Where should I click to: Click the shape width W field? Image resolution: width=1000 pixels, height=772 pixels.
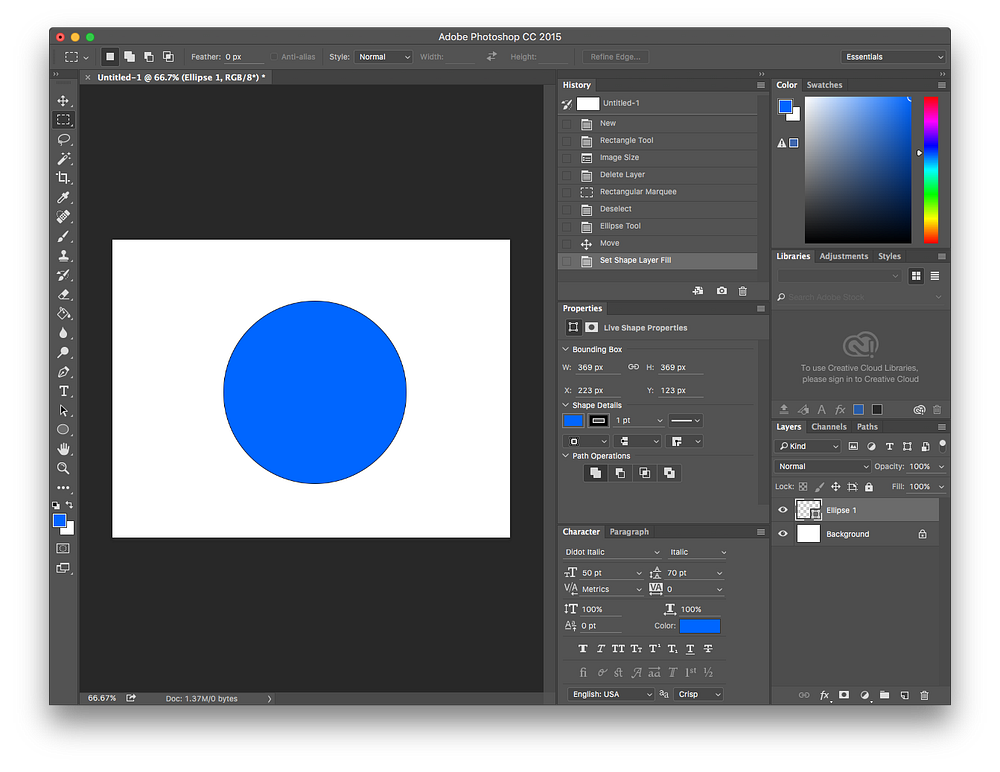[598, 367]
